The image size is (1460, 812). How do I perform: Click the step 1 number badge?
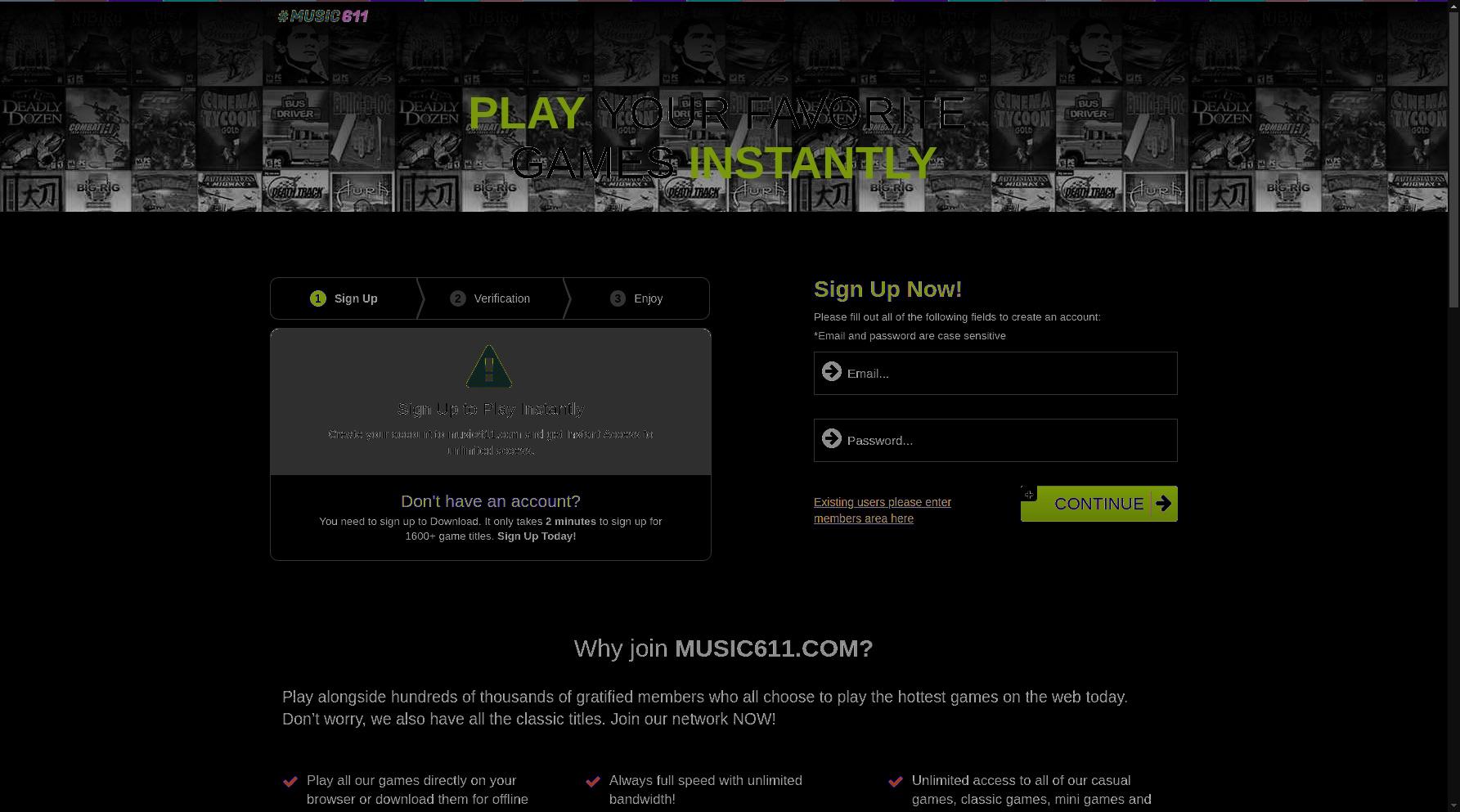[318, 298]
